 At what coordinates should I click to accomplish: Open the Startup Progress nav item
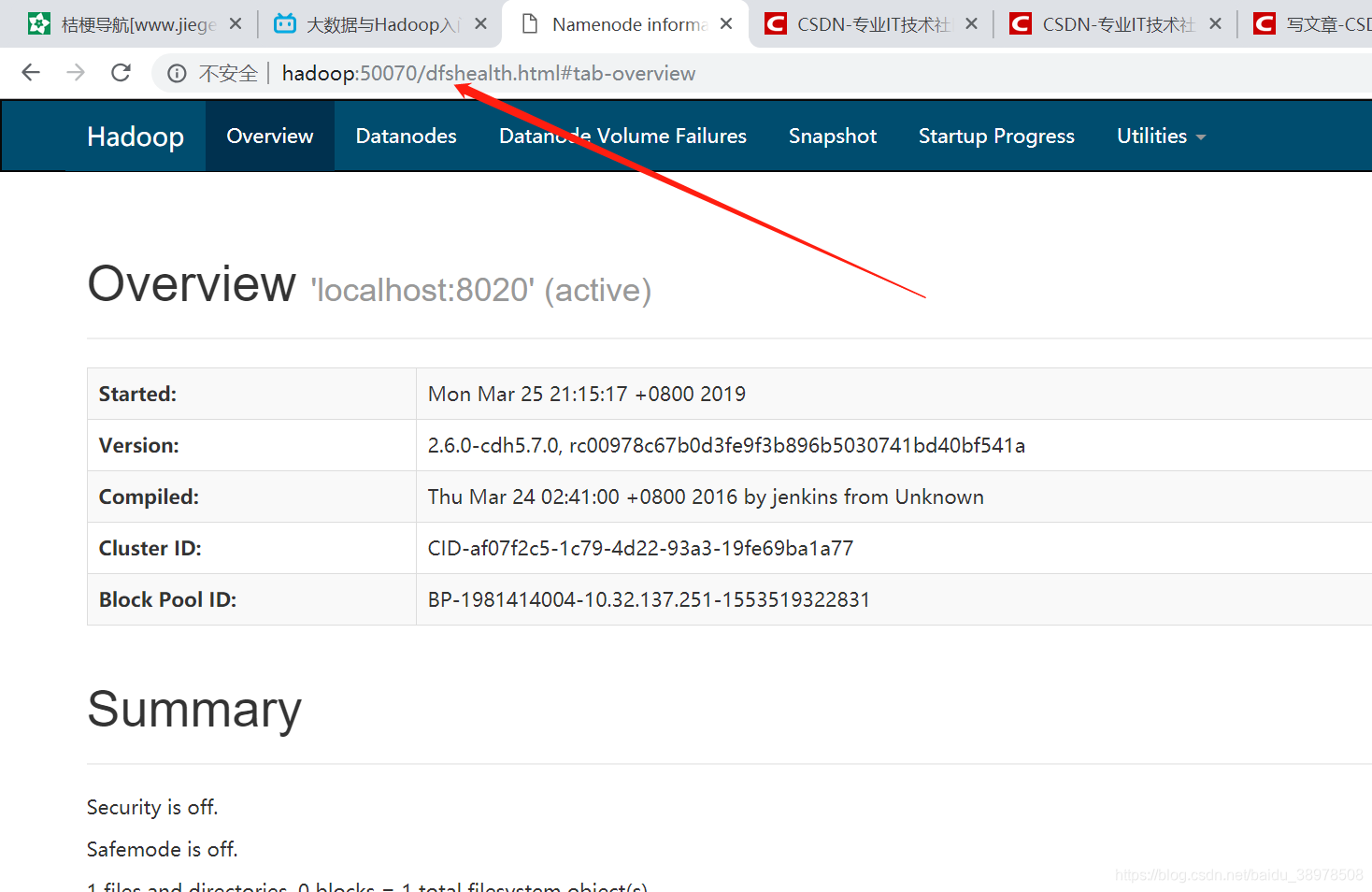click(996, 137)
